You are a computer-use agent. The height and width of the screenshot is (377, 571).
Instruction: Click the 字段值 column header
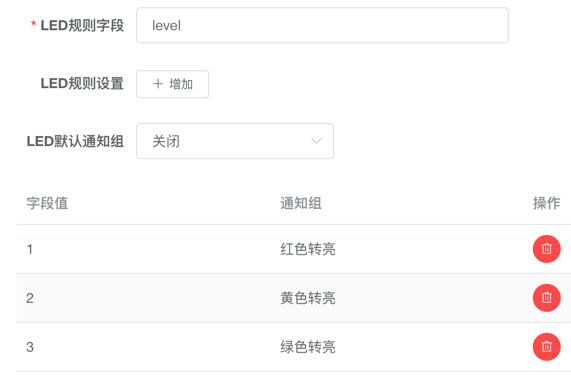(x=47, y=203)
